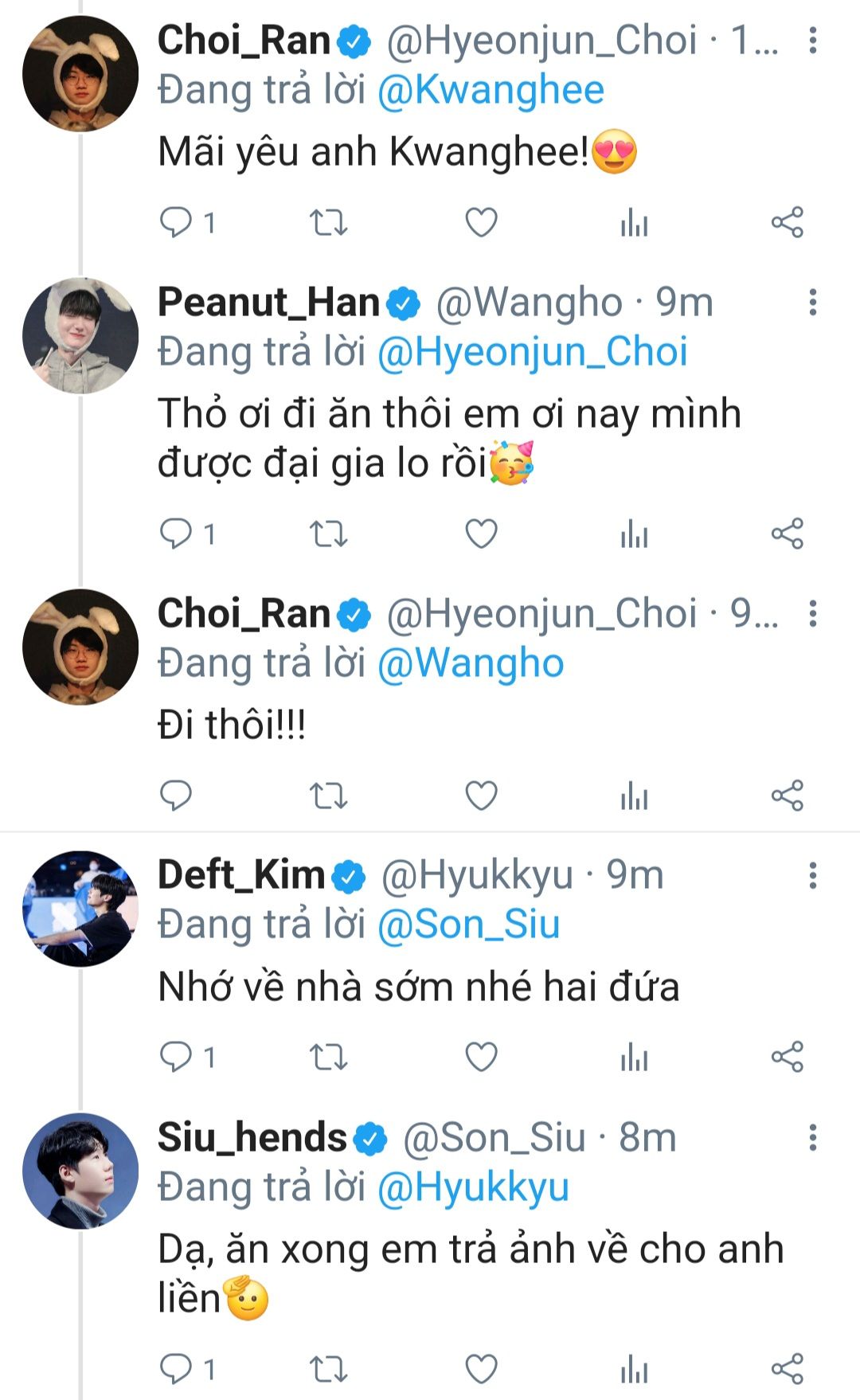Open more options for Siu_hends' tweet
Image resolution: width=860 pixels, height=1400 pixels.
point(812,1137)
